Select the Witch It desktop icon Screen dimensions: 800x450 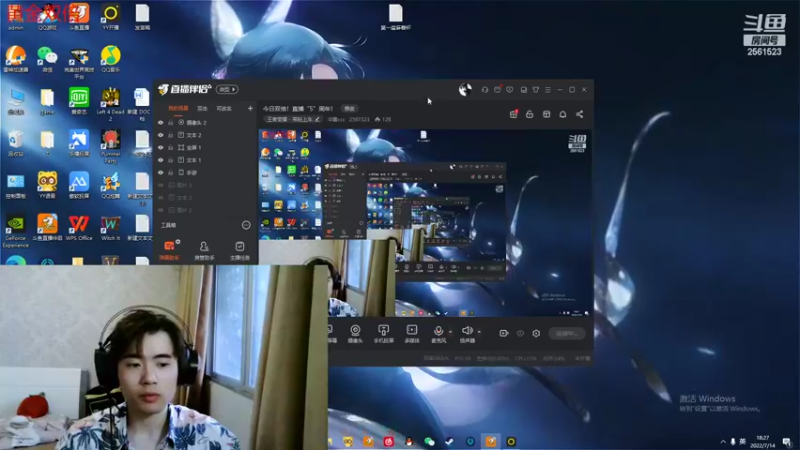point(110,228)
